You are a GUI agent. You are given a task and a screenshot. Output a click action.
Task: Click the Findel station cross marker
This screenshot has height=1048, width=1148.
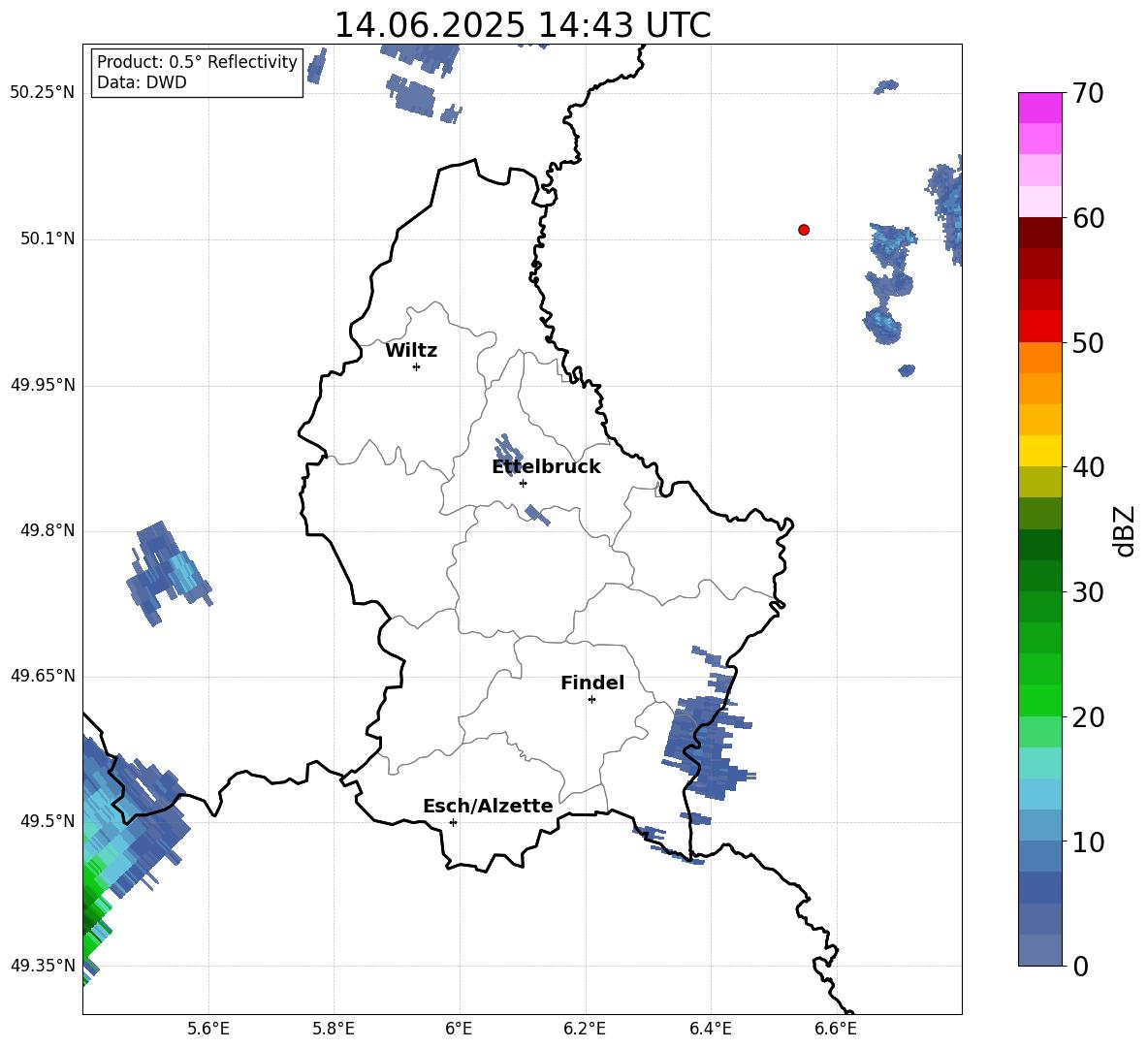(x=591, y=700)
